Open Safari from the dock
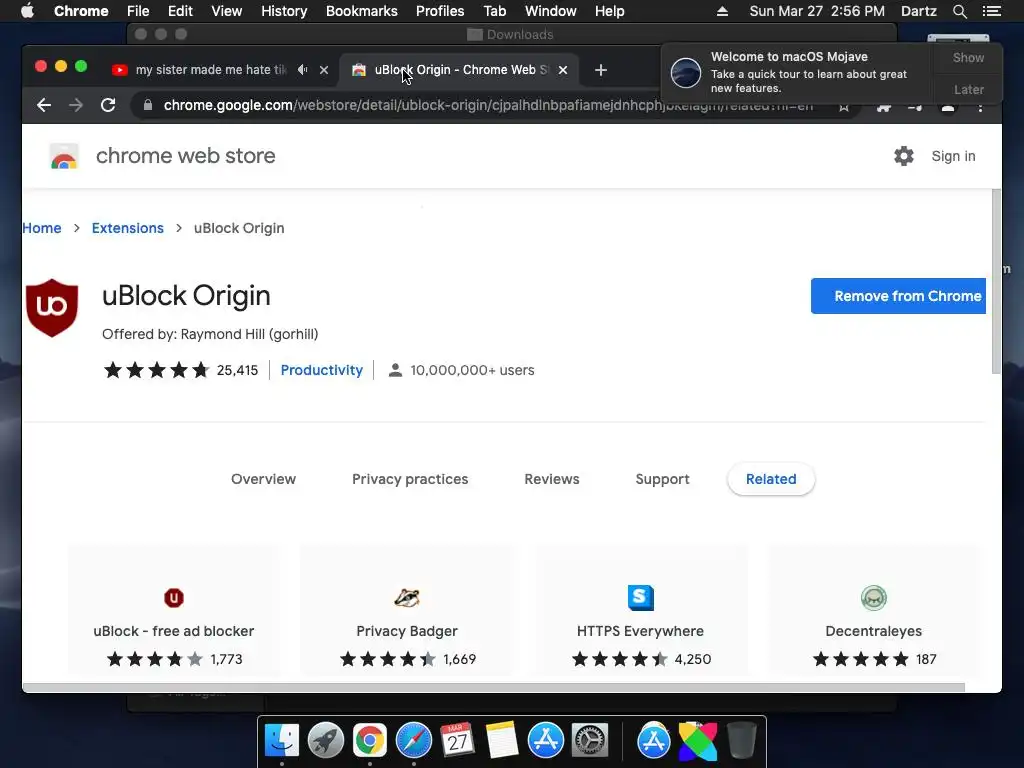 (x=413, y=741)
